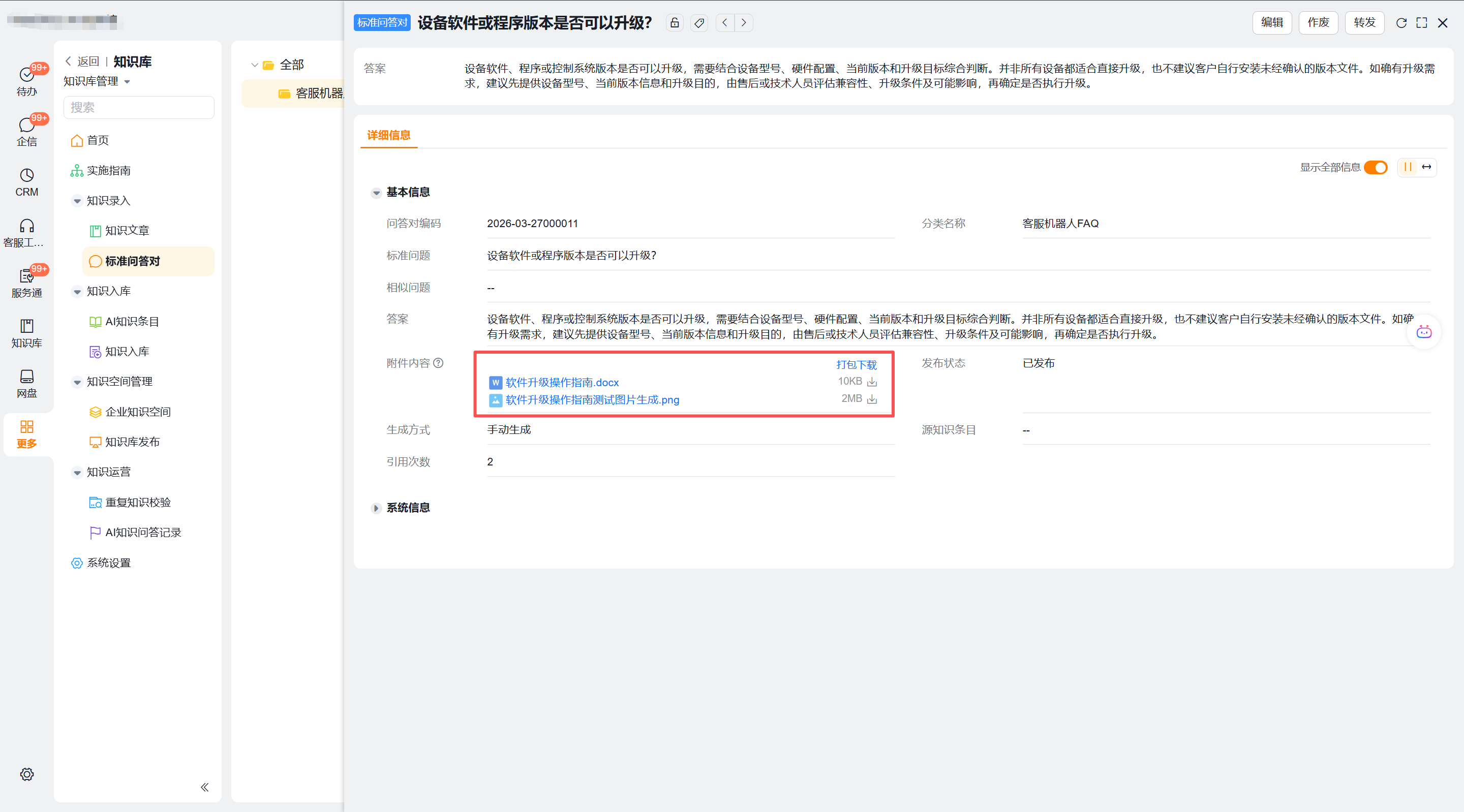
Task: Click the 附件内容 help question icon
Action: [x=438, y=363]
